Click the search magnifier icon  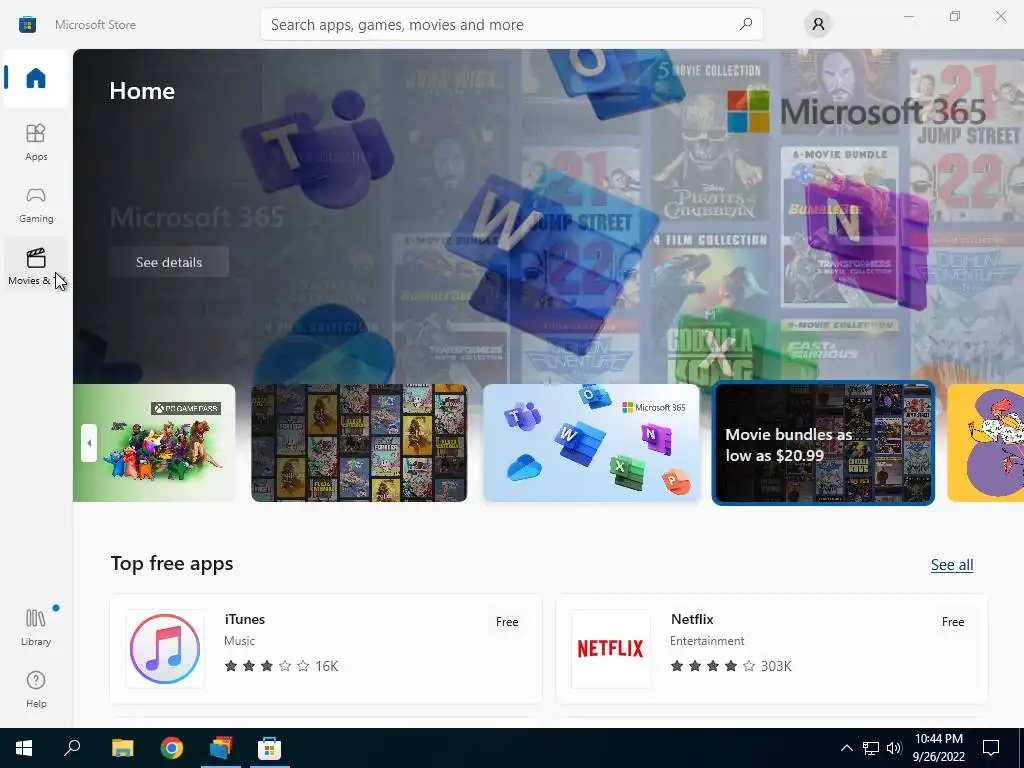(x=745, y=24)
